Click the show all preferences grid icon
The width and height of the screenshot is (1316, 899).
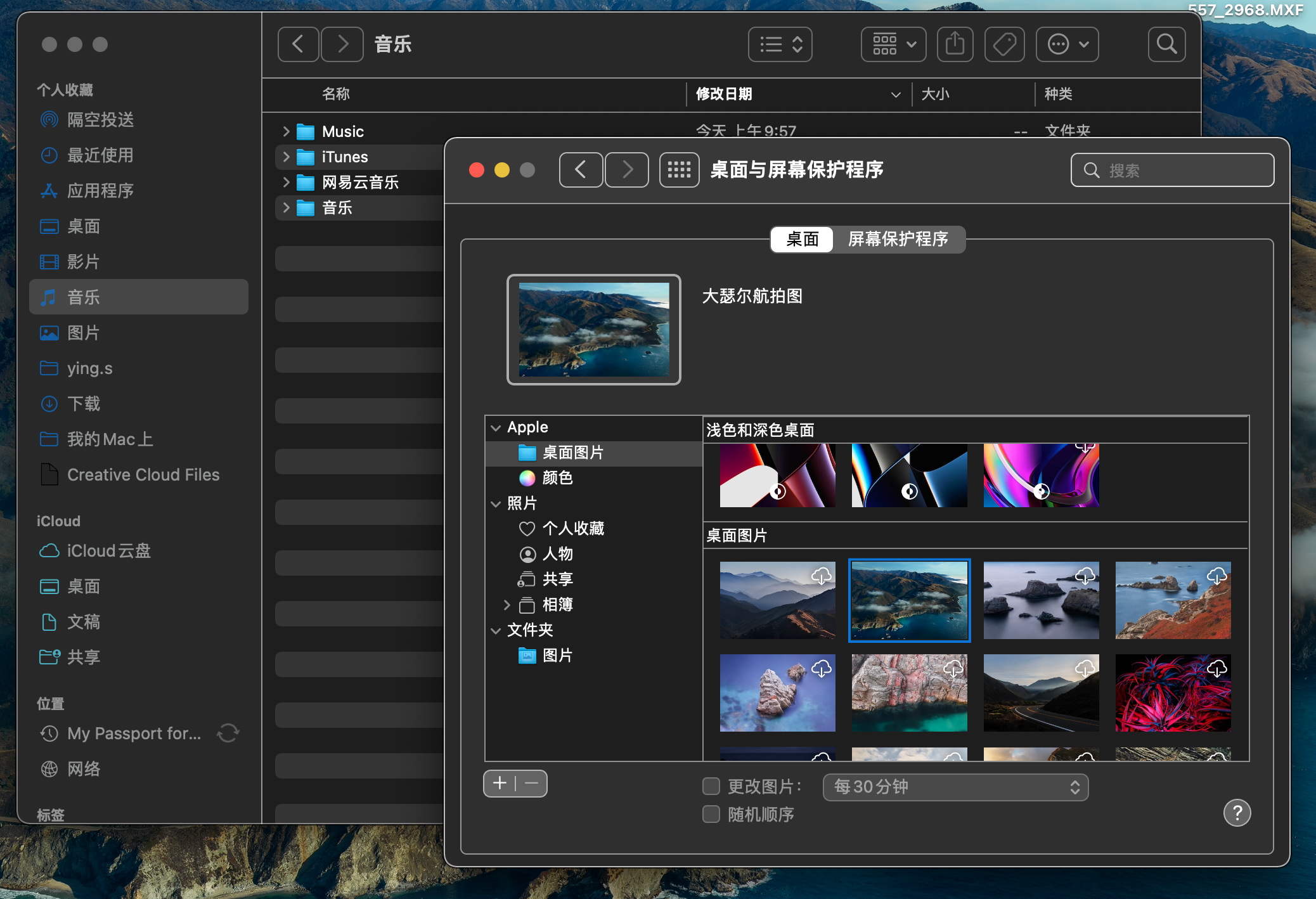click(679, 170)
